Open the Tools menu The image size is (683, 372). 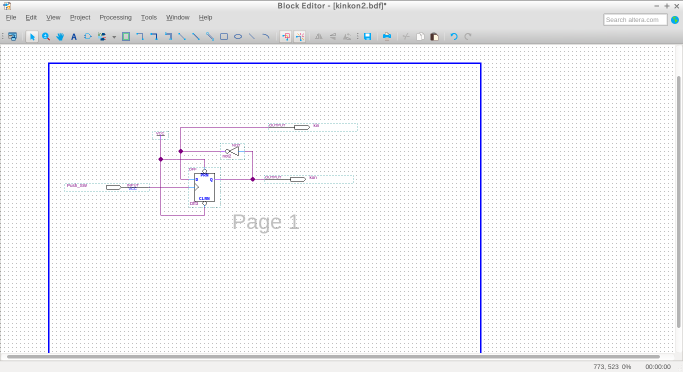pyautogui.click(x=149, y=17)
